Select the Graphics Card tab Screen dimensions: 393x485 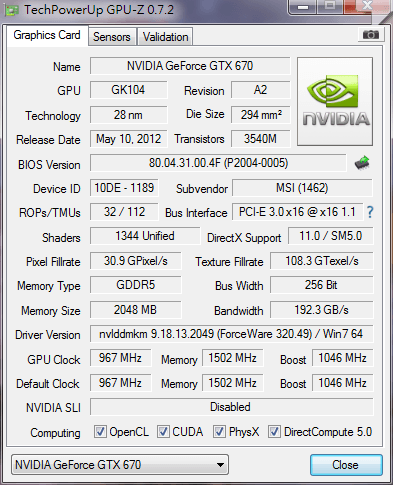[47, 35]
